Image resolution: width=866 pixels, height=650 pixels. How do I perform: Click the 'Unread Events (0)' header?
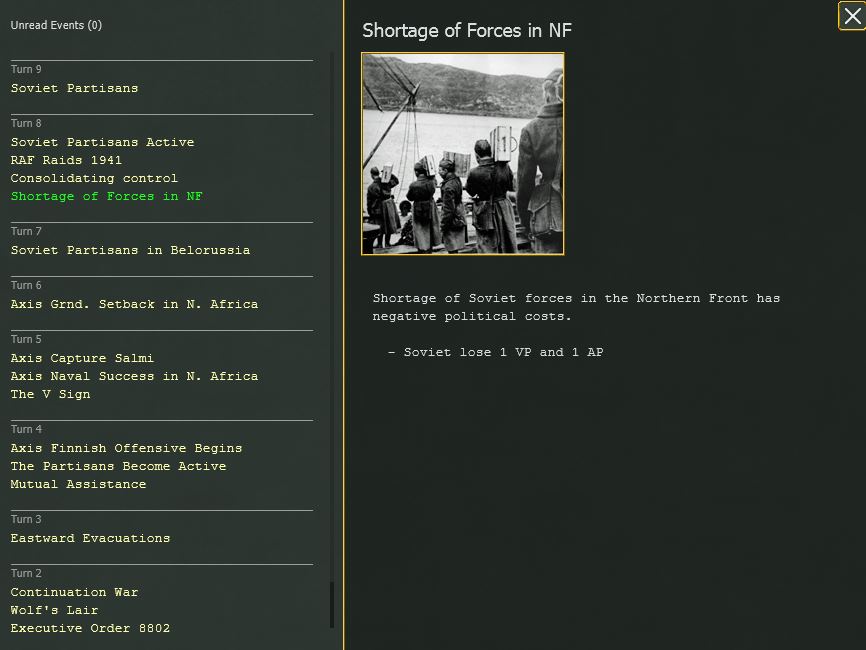coord(56,25)
